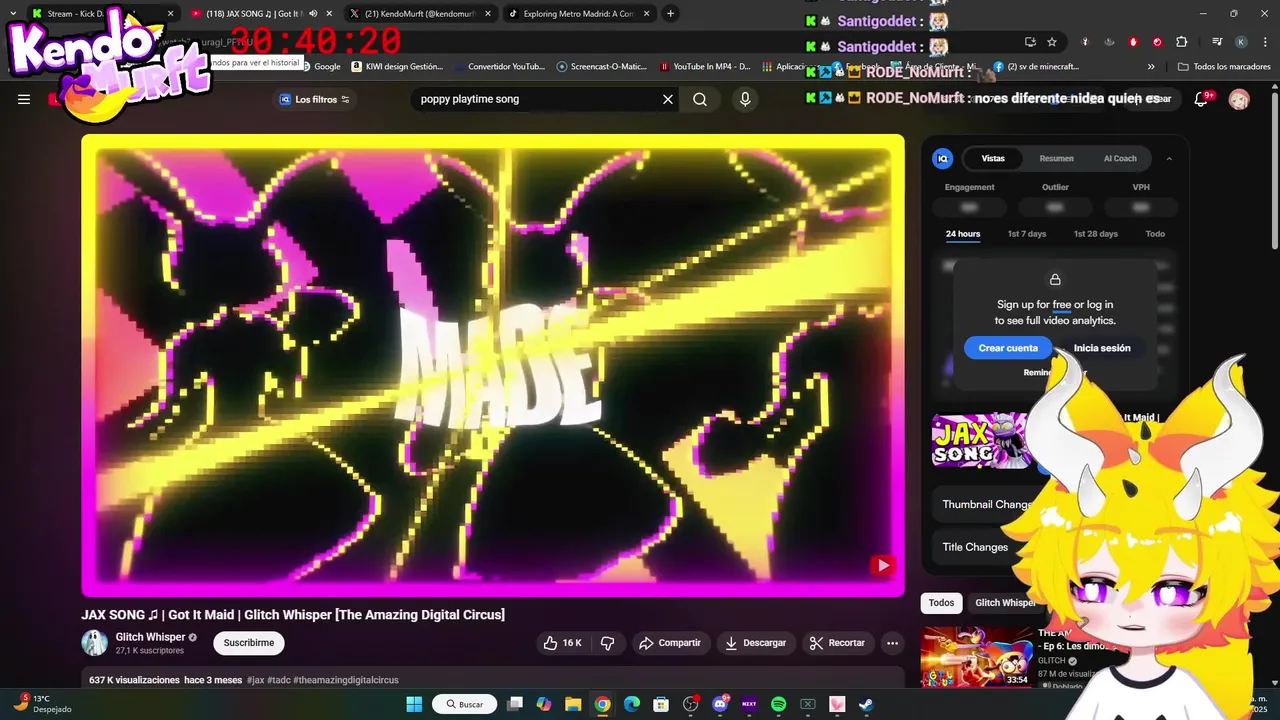Image resolution: width=1280 pixels, height=720 pixels.
Task: Open the 'Screencast-O-Matic' bookmark
Action: (602, 67)
